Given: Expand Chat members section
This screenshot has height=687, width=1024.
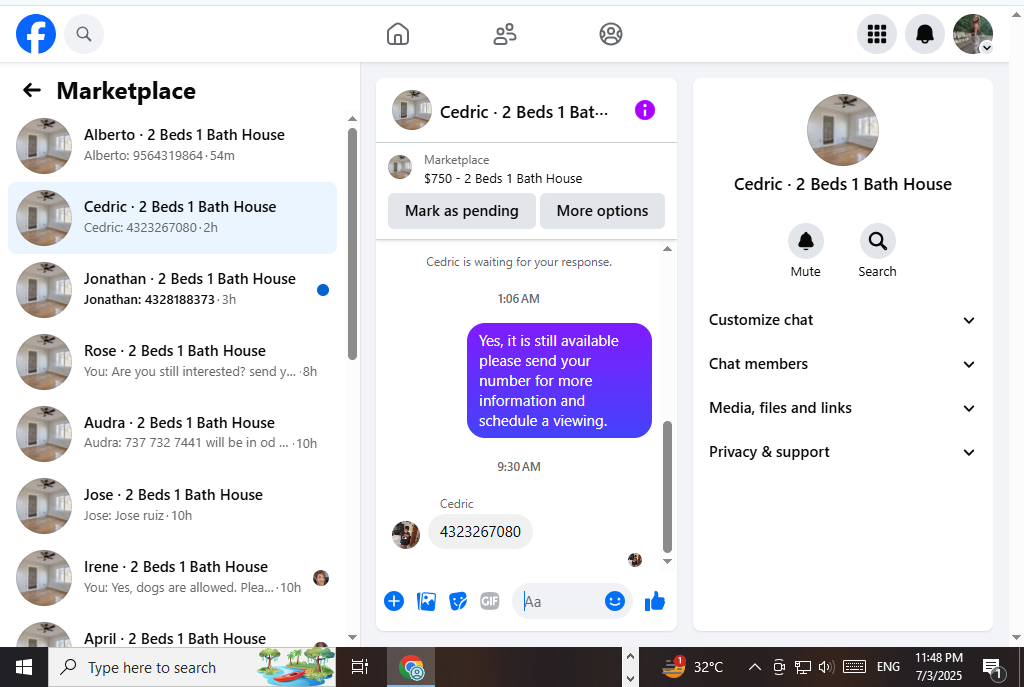Looking at the screenshot, I should (x=842, y=364).
